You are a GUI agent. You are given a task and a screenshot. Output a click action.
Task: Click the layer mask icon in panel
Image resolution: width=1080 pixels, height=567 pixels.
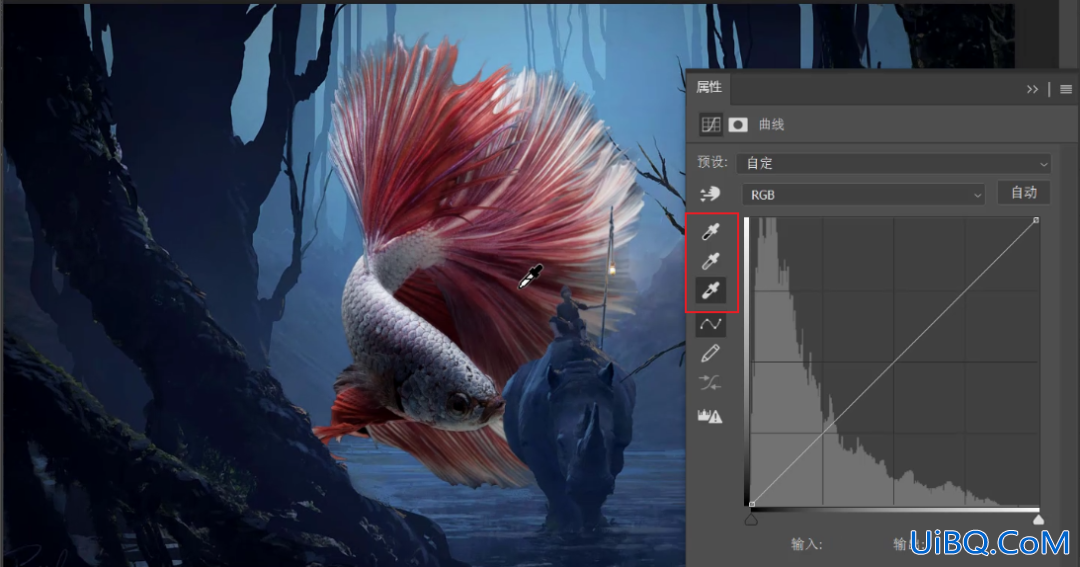(x=738, y=125)
